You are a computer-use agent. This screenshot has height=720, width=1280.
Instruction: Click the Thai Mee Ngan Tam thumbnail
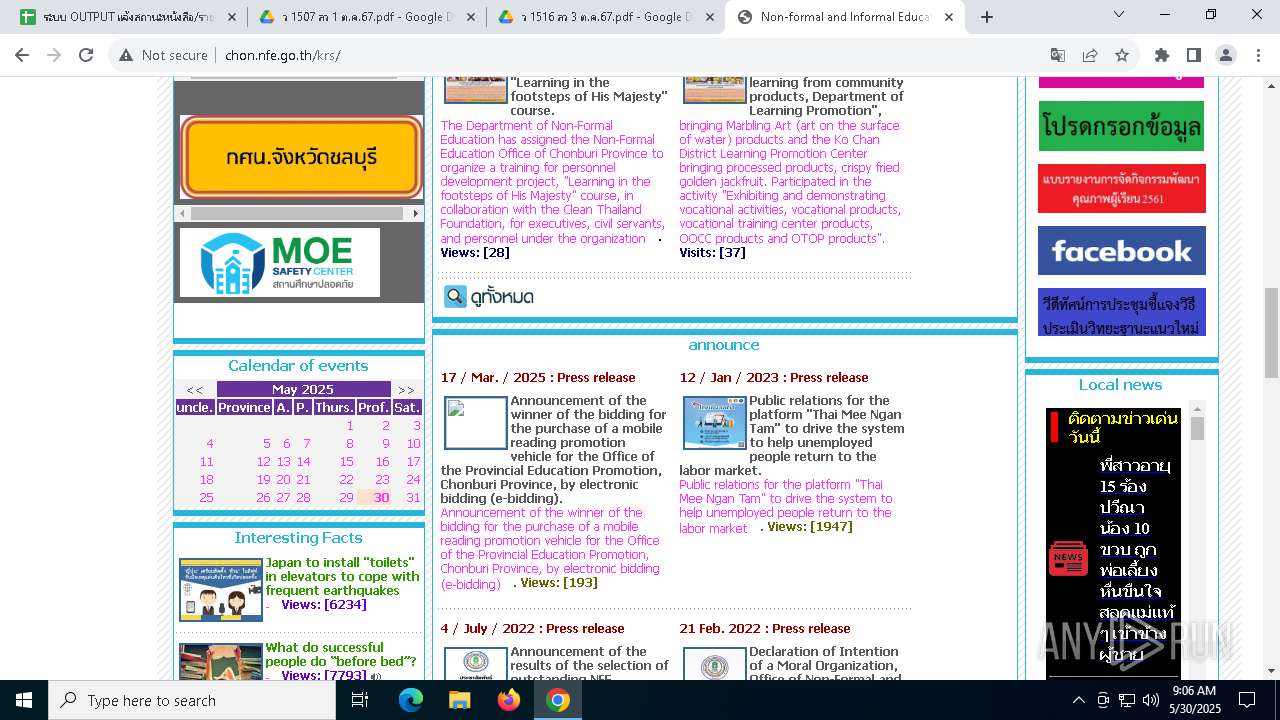tap(714, 422)
